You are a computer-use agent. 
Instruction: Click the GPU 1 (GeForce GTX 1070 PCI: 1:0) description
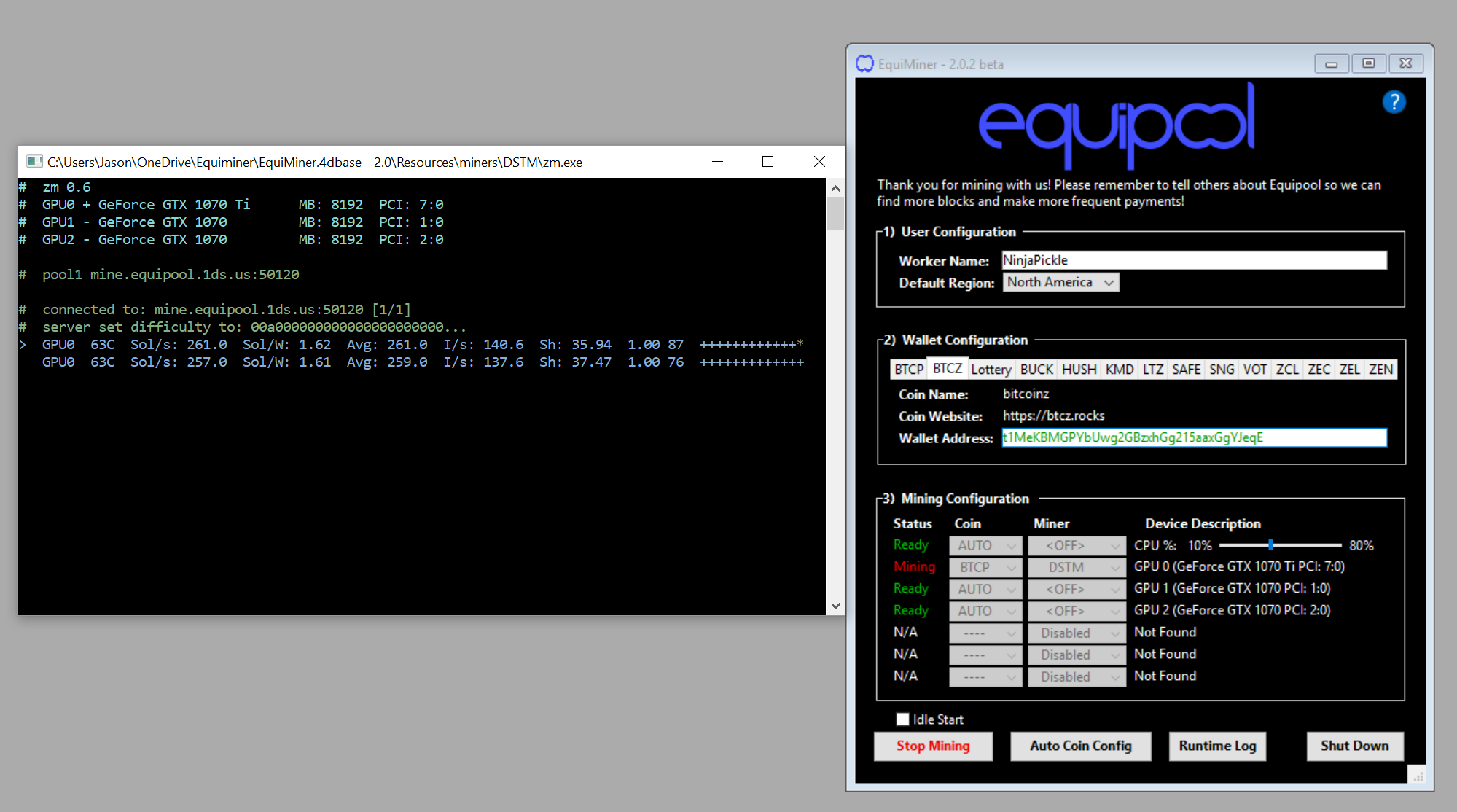pyautogui.click(x=1233, y=588)
